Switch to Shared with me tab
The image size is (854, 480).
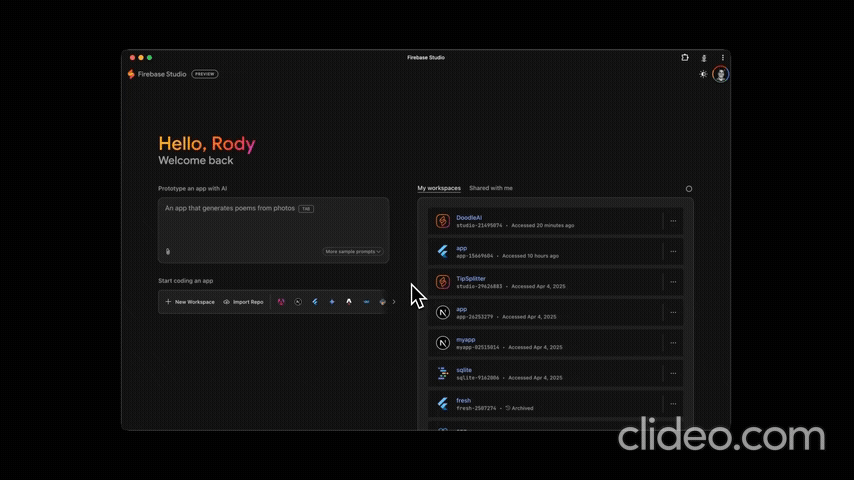[491, 188]
